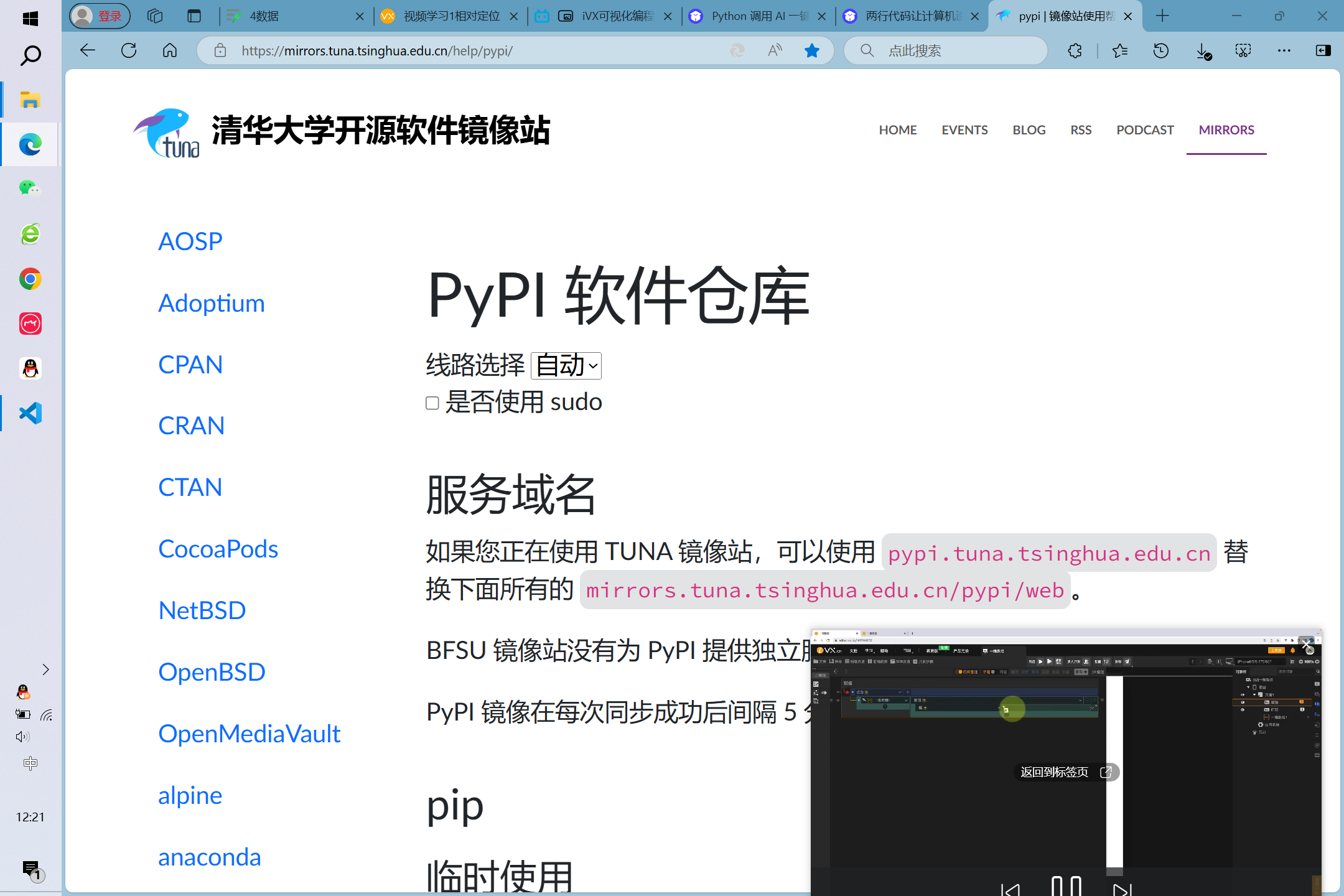Switch to iVX可视化编程 tab
Screen dimensions: 1344x896
pos(604,16)
